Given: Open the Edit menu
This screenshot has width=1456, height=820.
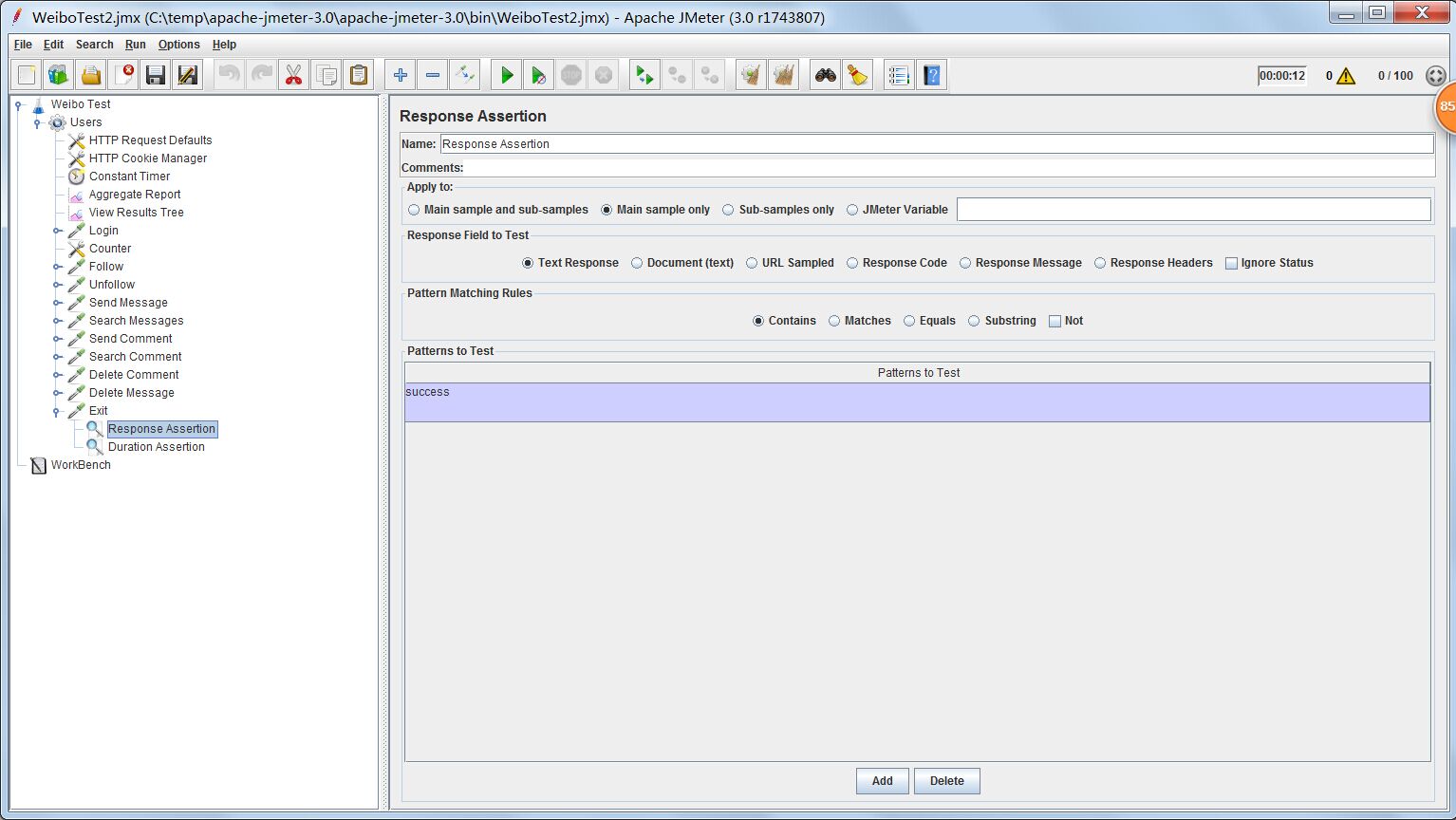Looking at the screenshot, I should (54, 45).
